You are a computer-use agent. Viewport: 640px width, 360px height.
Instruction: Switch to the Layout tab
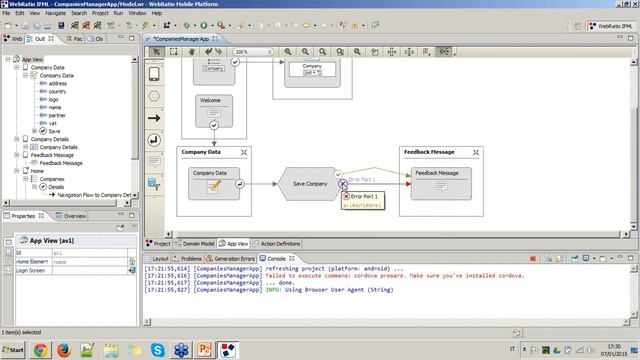[x=156, y=259]
